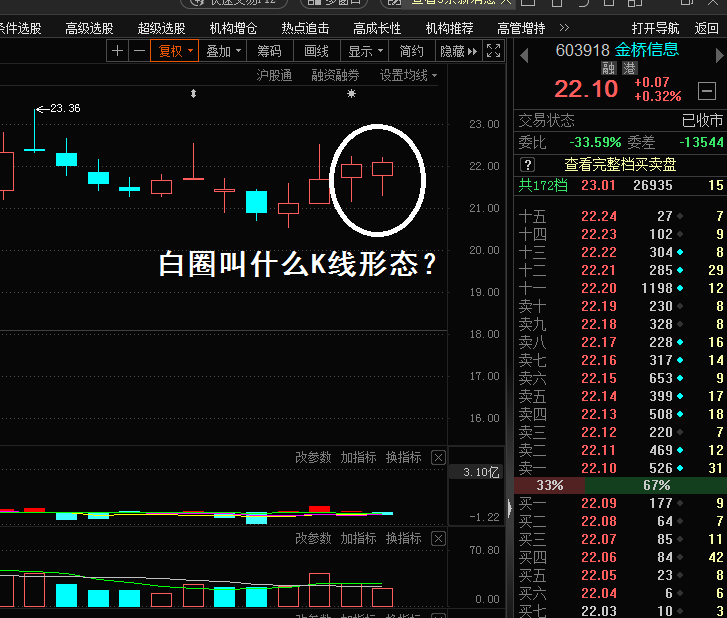Expand more tabs with double chevron
Viewport: 727px width, 618px height.
(564, 28)
